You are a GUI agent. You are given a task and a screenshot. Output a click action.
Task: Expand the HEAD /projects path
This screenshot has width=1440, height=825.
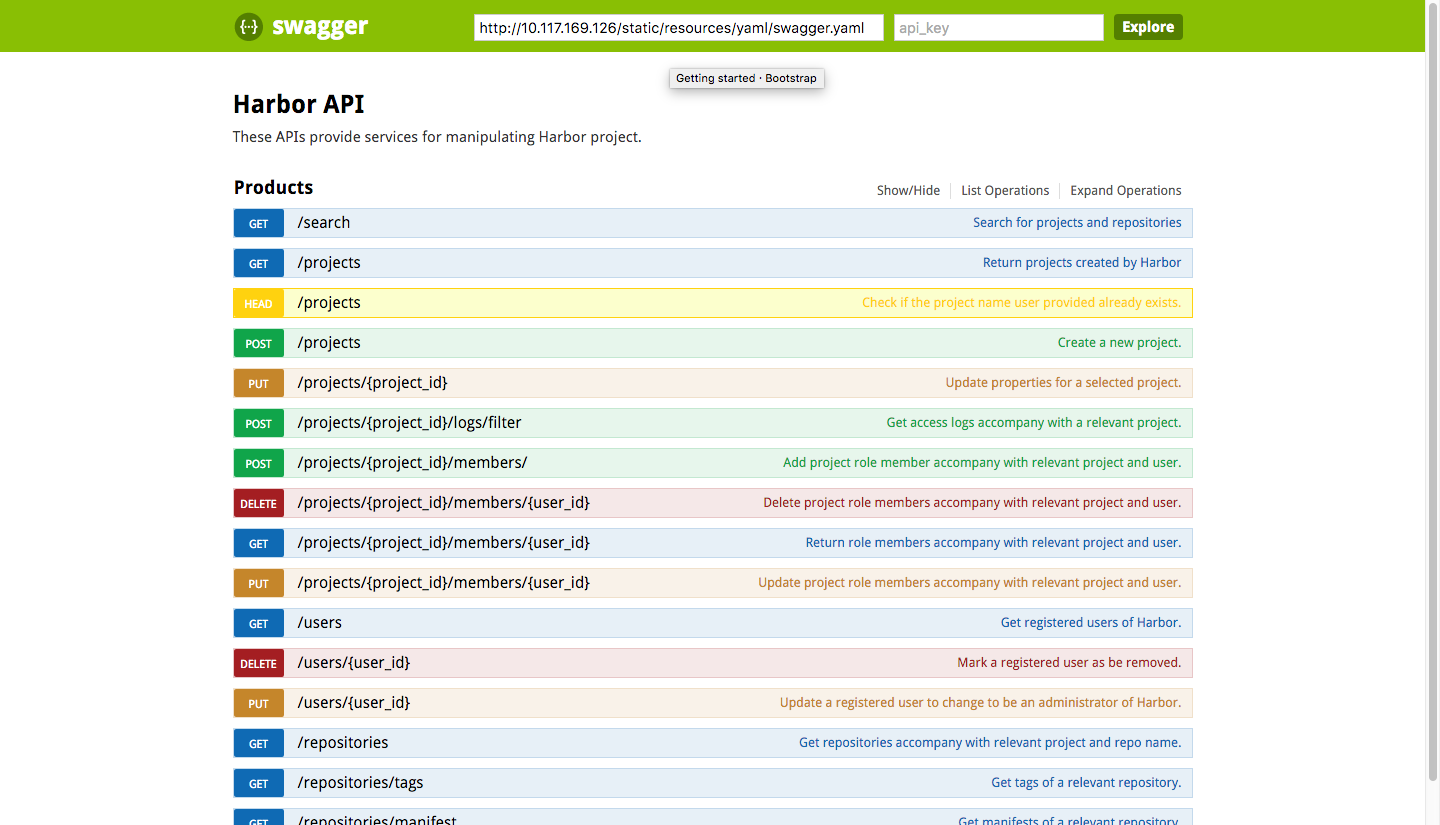pyautogui.click(x=329, y=303)
